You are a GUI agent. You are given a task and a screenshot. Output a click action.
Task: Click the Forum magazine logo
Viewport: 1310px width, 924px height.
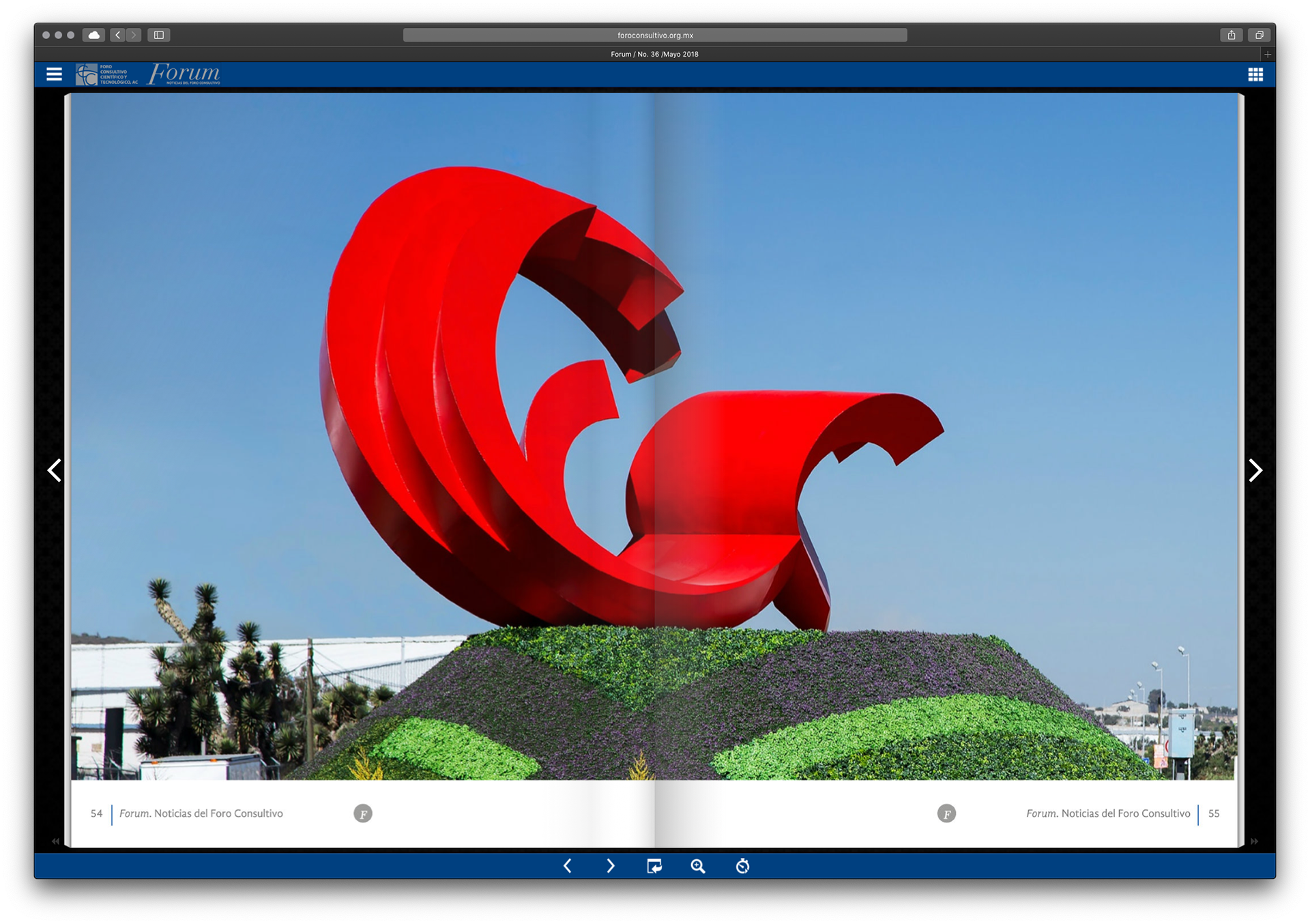[x=184, y=74]
